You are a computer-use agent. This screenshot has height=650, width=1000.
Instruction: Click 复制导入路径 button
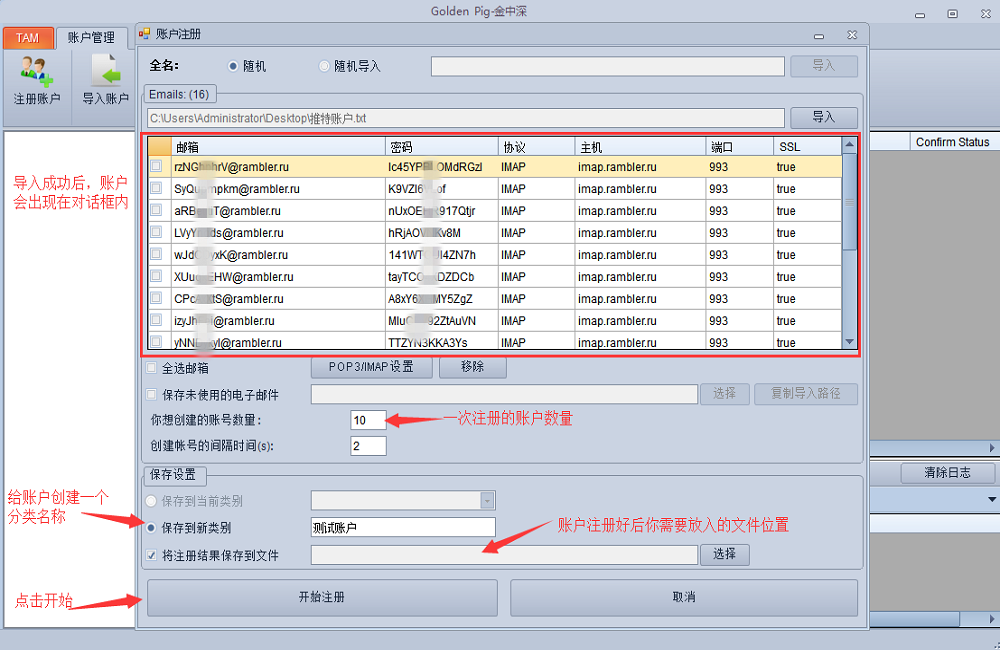click(805, 394)
